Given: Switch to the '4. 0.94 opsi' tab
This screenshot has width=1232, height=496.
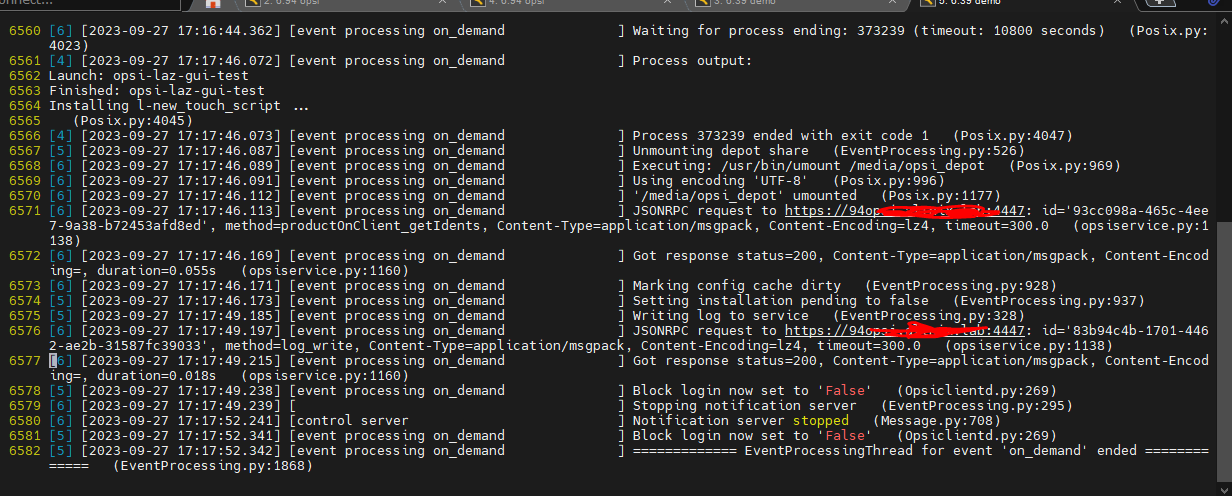Looking at the screenshot, I should pyautogui.click(x=565, y=3).
